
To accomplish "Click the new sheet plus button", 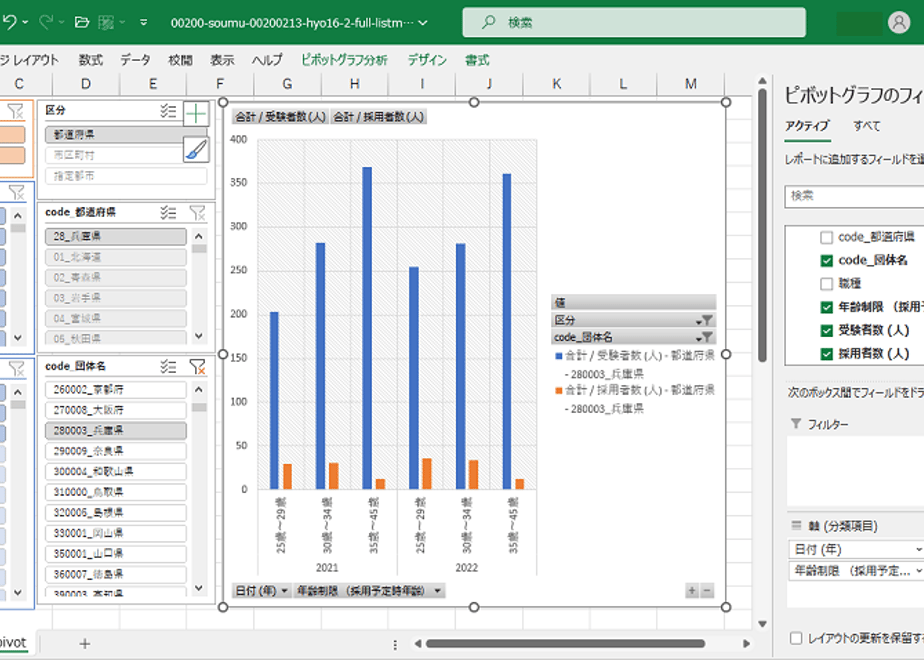I will point(84,644).
